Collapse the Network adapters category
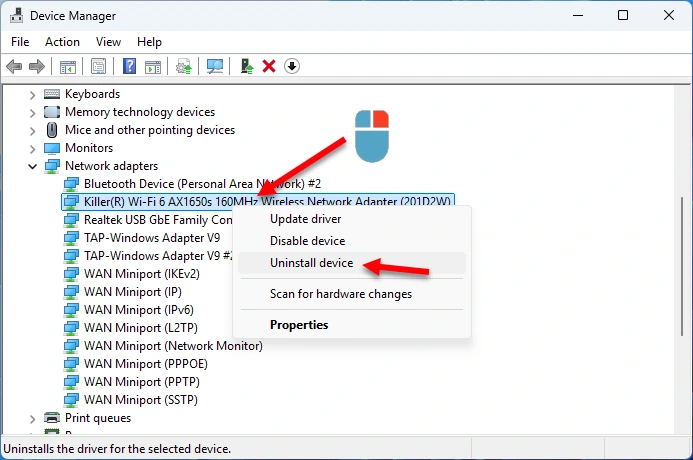Viewport: 693px width, 460px height. (32, 167)
